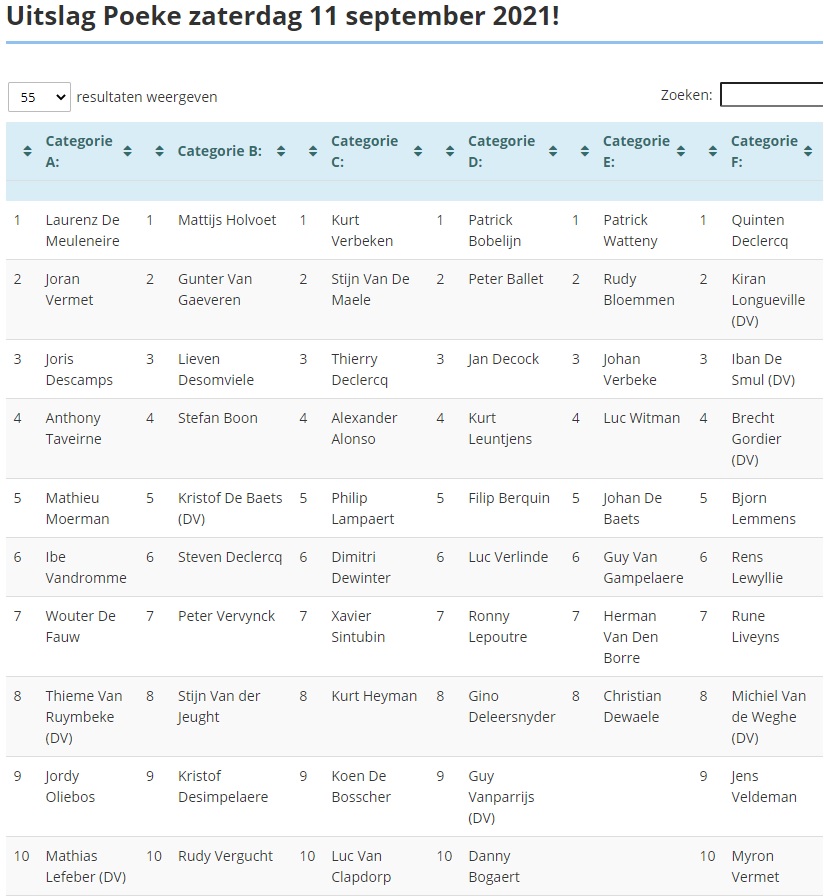The width and height of the screenshot is (824, 896).
Task: Select Iban De Smul (DV) in Categorie F
Action: [x=763, y=369]
